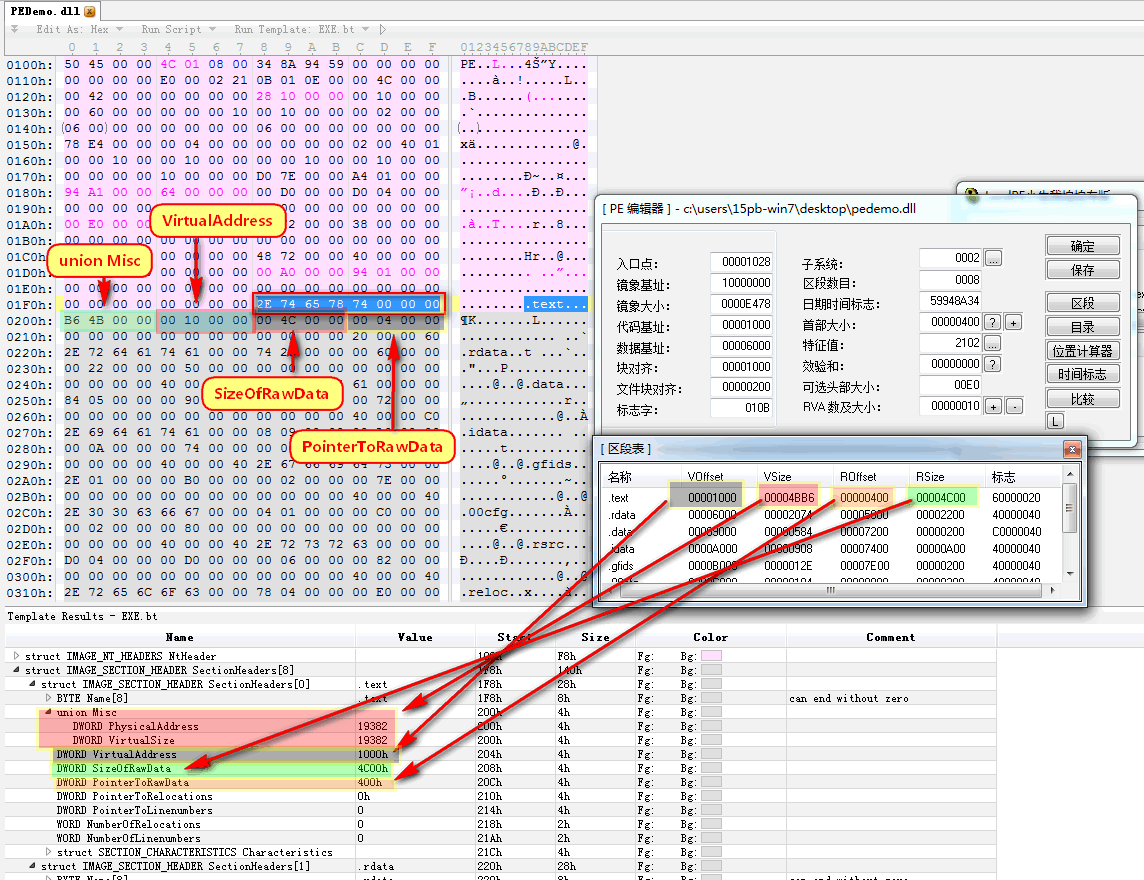Collapse SectionHeaders[1] struct node
Viewport: 1144px width, 880px height.
[32, 866]
